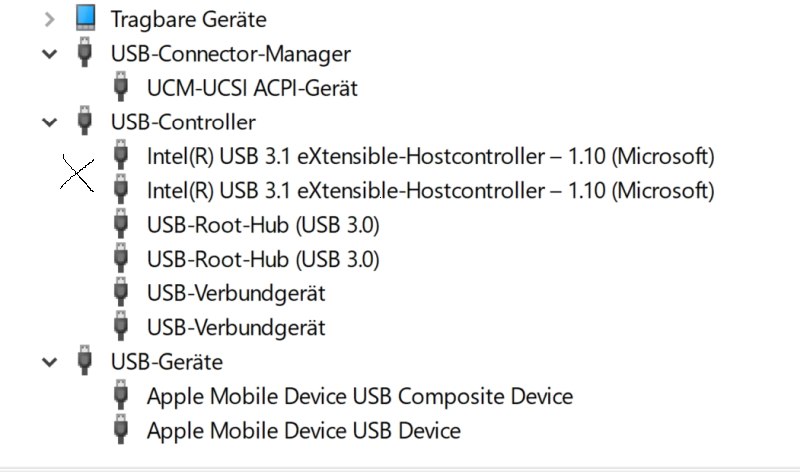The image size is (800, 472).
Task: Collapse the USB-Connector-Manager category
Action: pyautogui.click(x=49, y=54)
